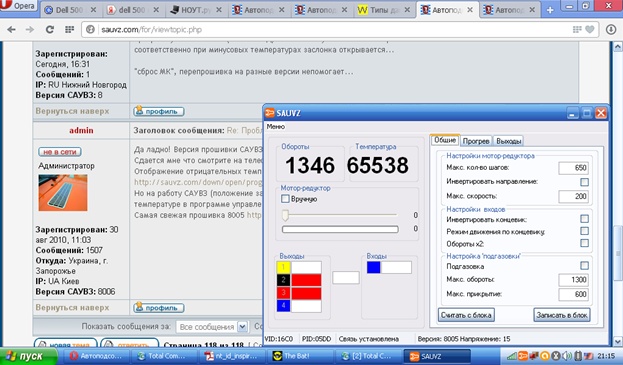Edit 'Макс. скорость' field value 200

click(573, 196)
